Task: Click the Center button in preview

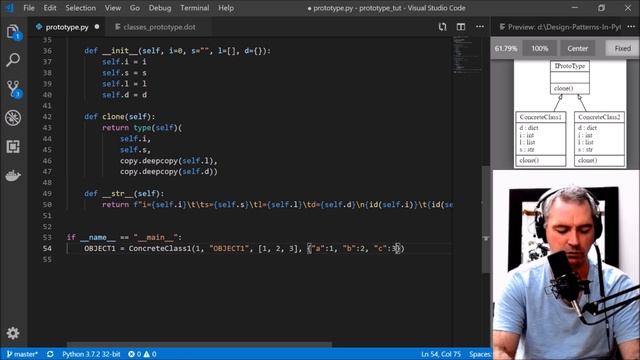Action: coord(578,49)
